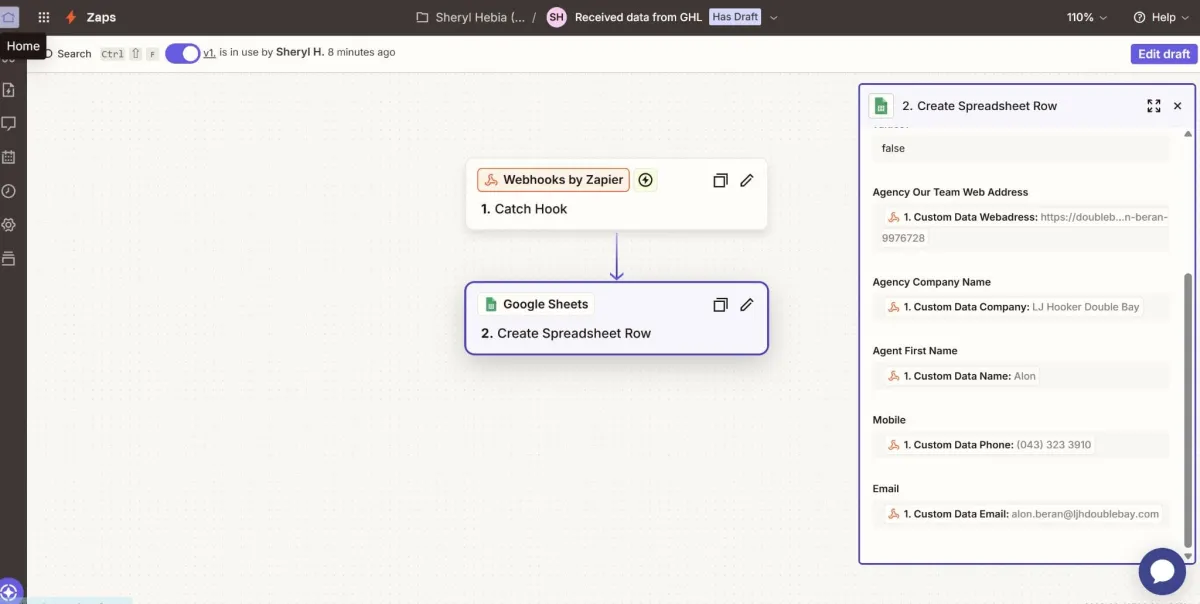Click the Custom Data Name: Alon field

pos(1020,376)
